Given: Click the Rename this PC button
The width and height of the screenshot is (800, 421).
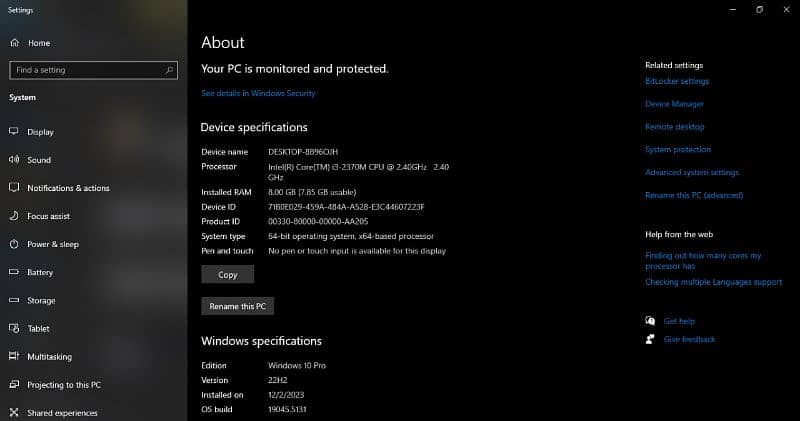Looking at the screenshot, I should tap(237, 306).
